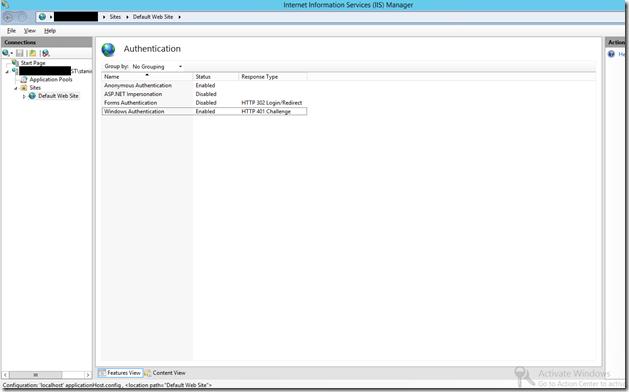Select Start Page in Connections tree
This screenshot has height=392, width=629.
pos(33,63)
